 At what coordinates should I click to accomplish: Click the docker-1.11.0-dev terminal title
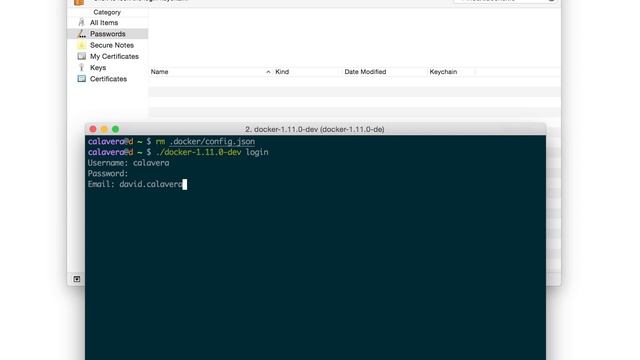coord(315,129)
